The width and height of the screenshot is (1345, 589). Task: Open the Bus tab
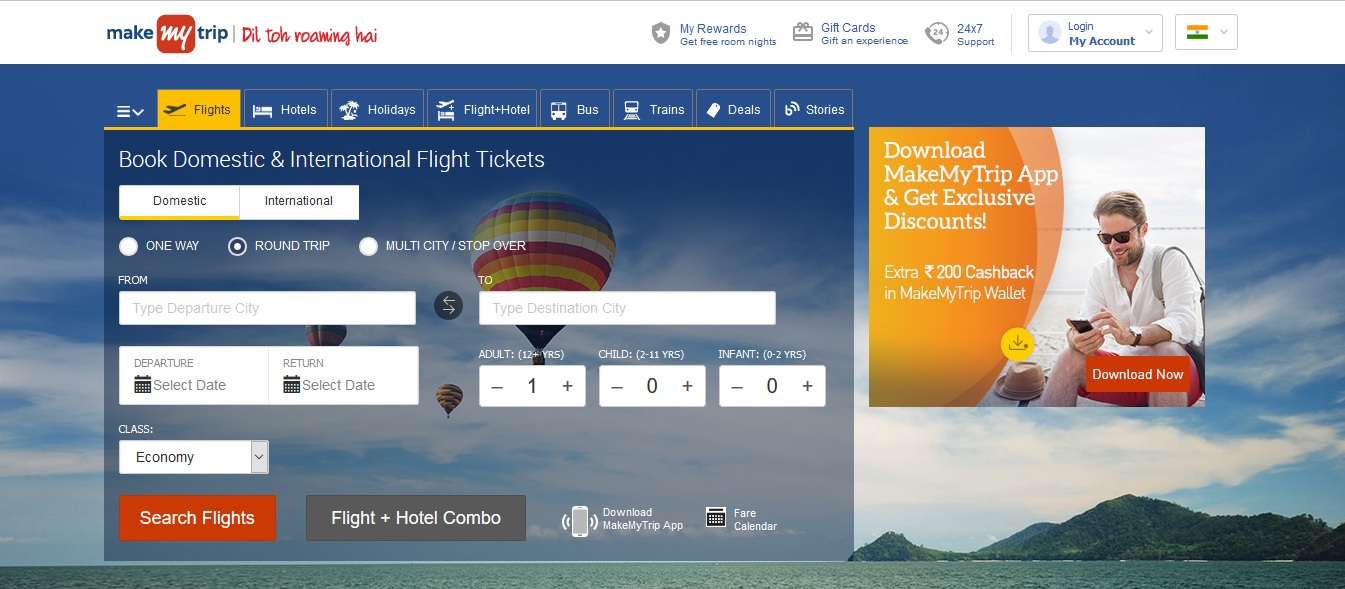pyautogui.click(x=574, y=109)
